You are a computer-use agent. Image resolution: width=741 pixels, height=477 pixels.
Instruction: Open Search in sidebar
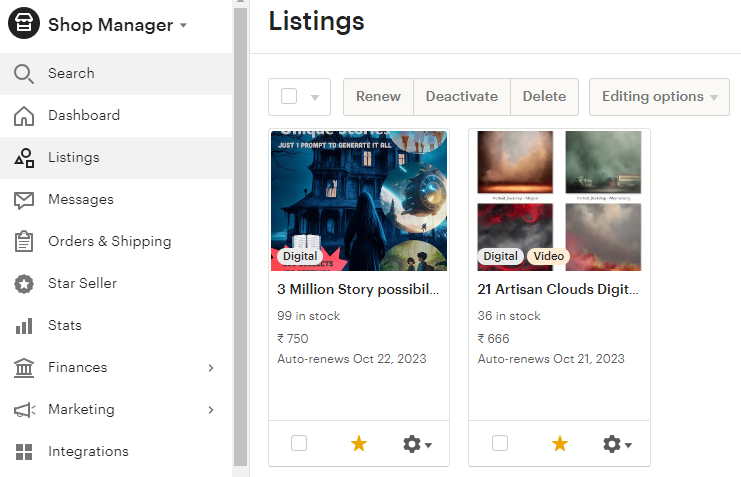click(x=116, y=74)
